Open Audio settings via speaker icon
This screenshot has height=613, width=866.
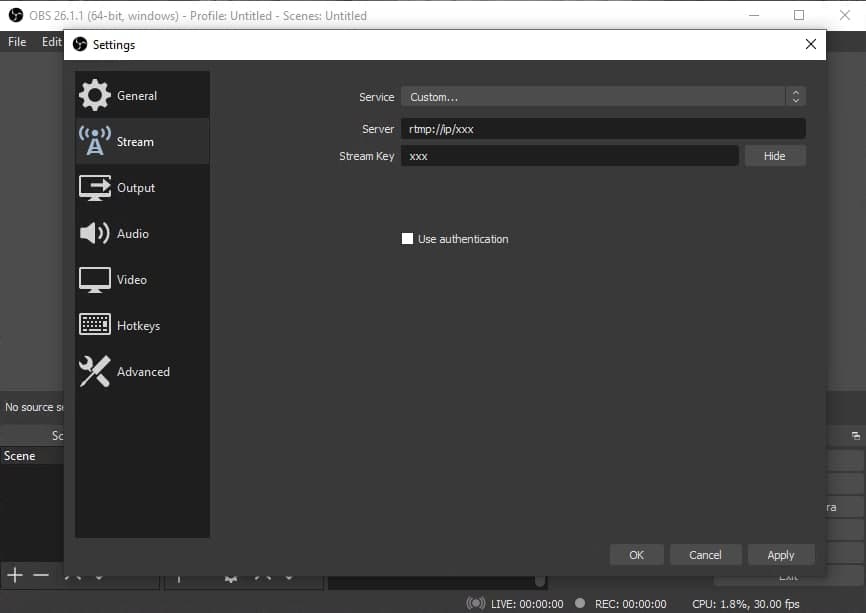click(95, 234)
